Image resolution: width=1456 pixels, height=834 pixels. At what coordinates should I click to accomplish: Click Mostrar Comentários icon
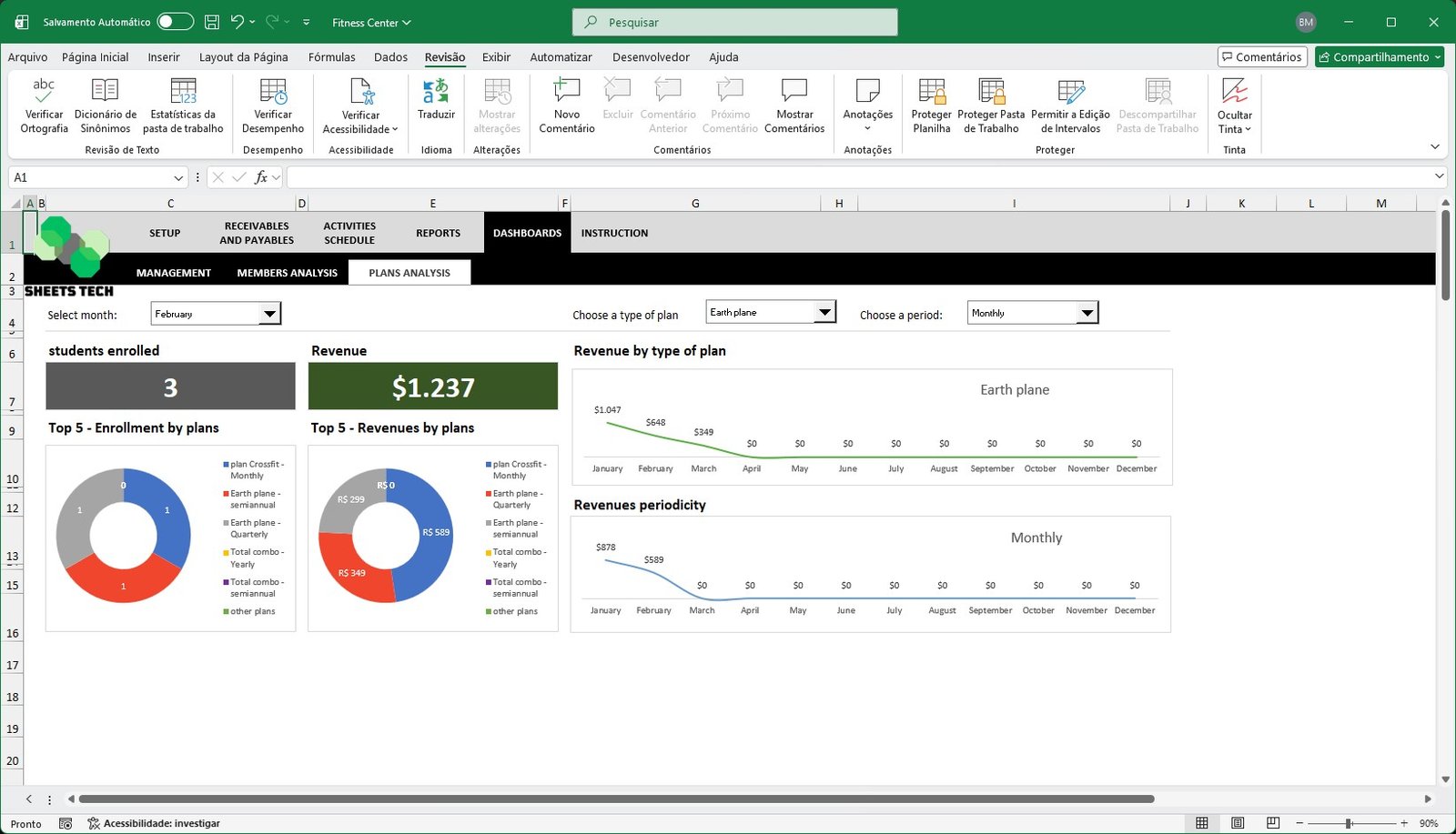[x=794, y=91]
